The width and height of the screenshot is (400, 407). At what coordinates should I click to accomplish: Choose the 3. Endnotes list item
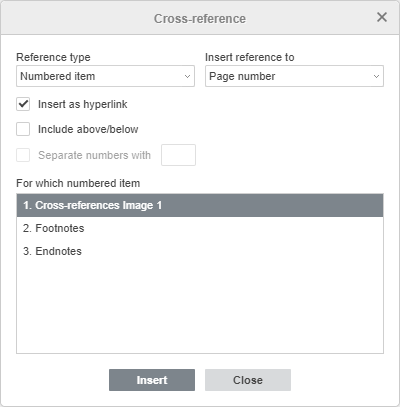200,251
